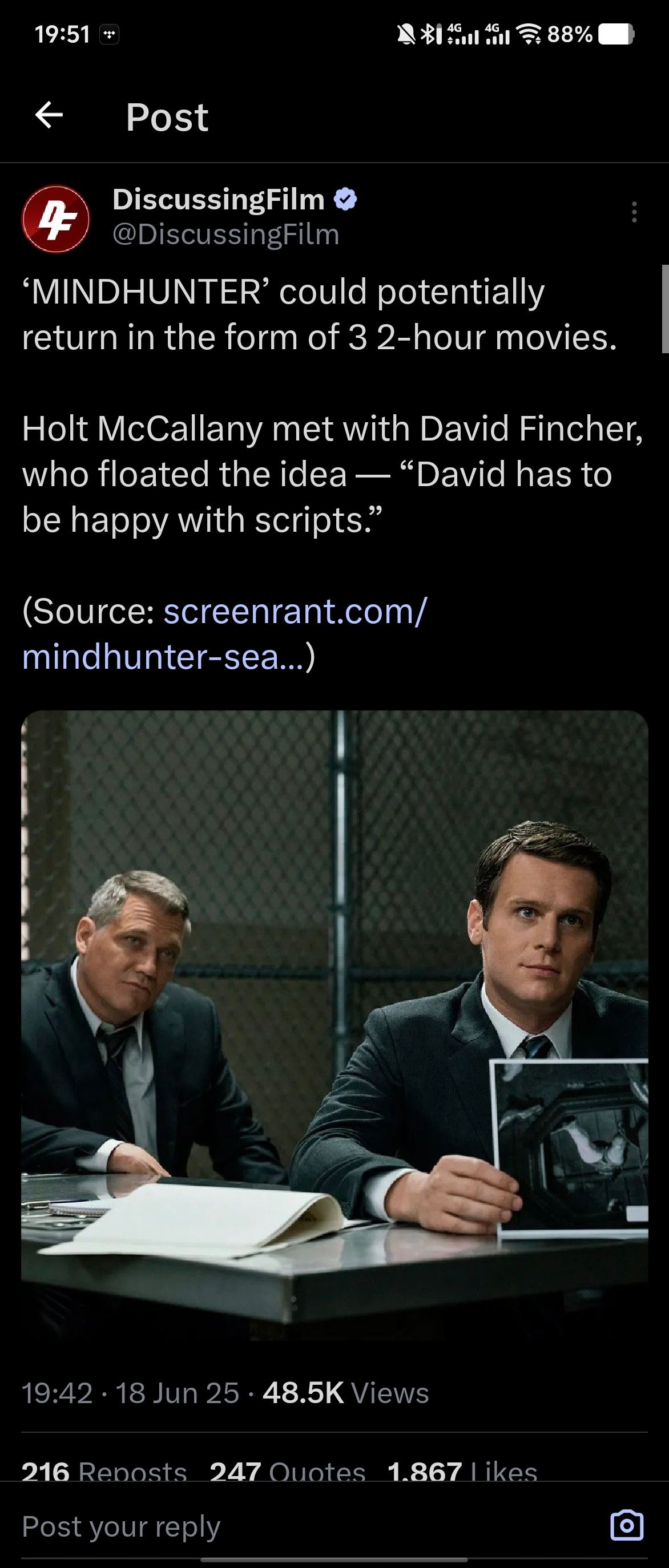Viewport: 669px width, 1568px height.
Task: Tap the muted notifications bell icon
Action: point(406,35)
